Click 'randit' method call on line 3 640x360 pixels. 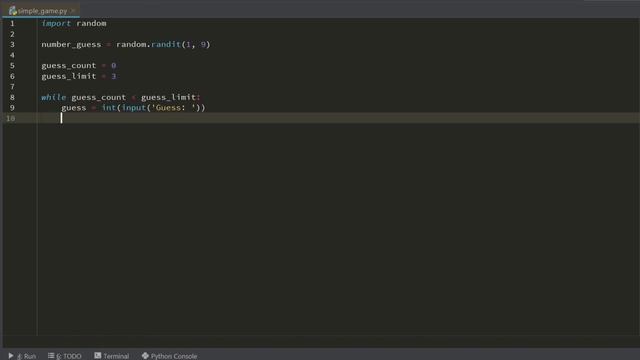[166, 44]
